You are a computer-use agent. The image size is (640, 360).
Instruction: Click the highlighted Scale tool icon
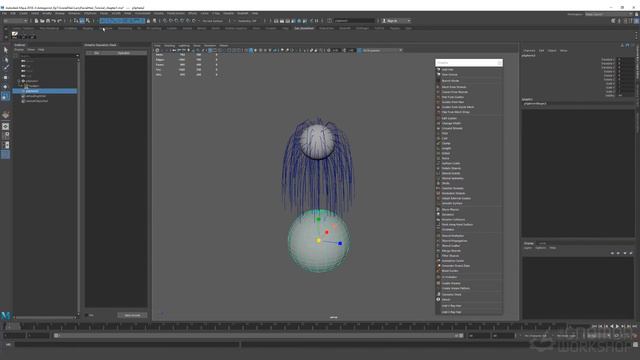click(5, 97)
